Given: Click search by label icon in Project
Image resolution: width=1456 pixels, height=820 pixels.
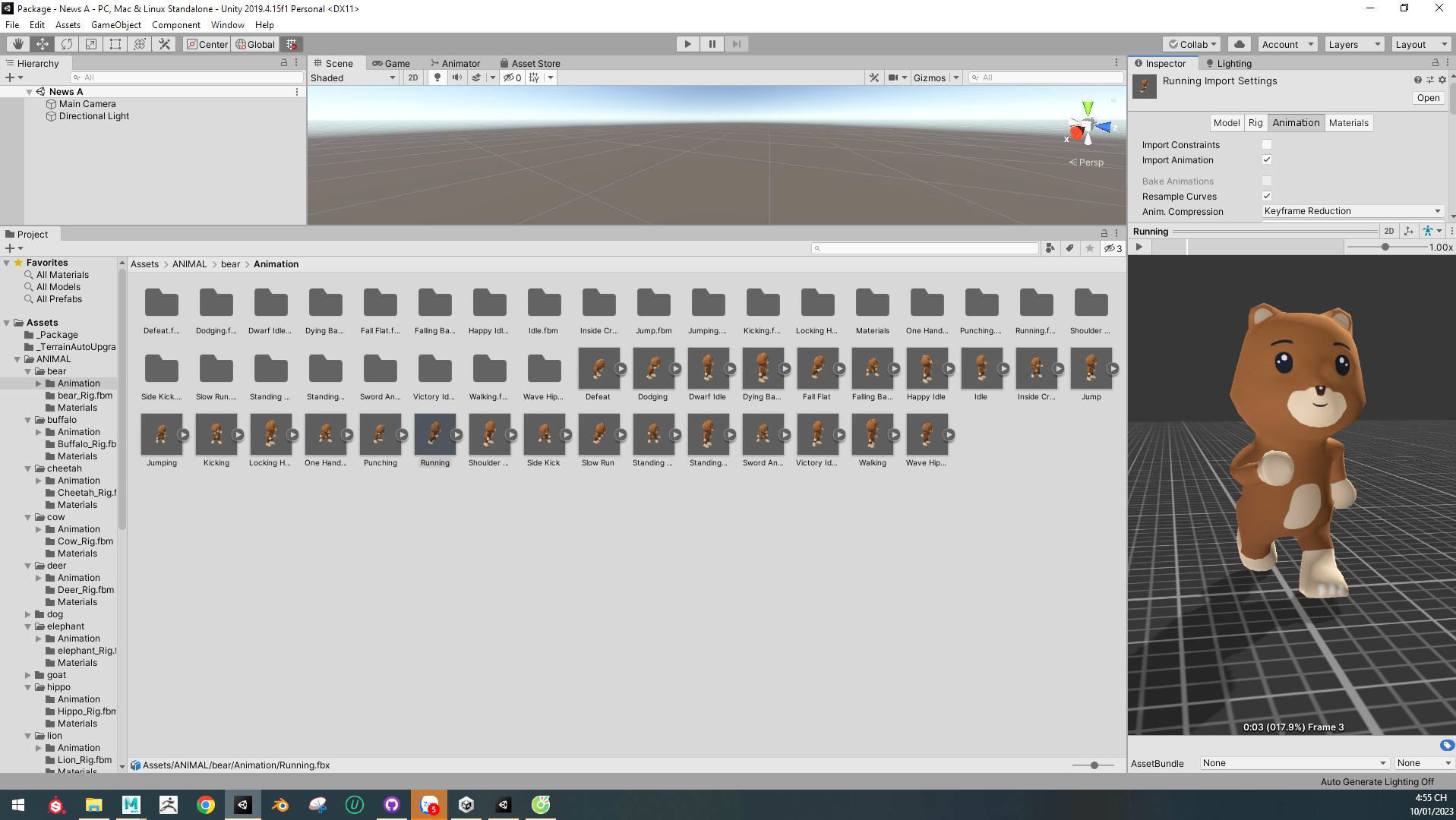Looking at the screenshot, I should [1069, 248].
